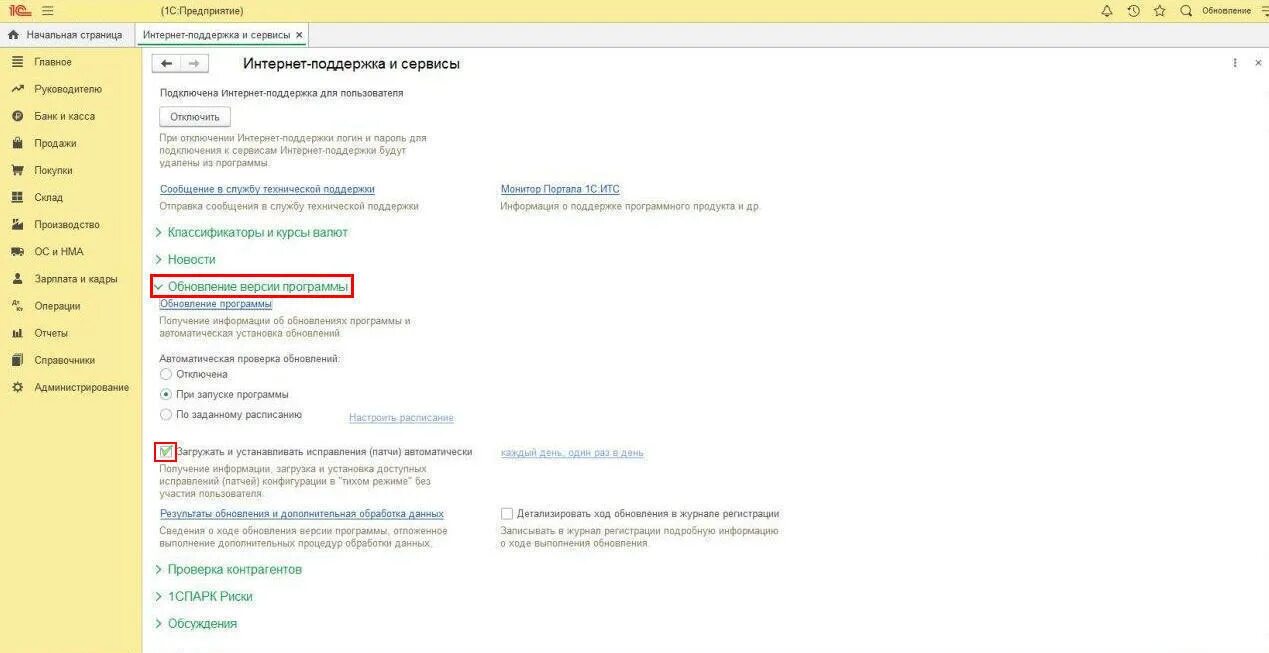
Task: Click the Склад grid icon
Action: 17,197
